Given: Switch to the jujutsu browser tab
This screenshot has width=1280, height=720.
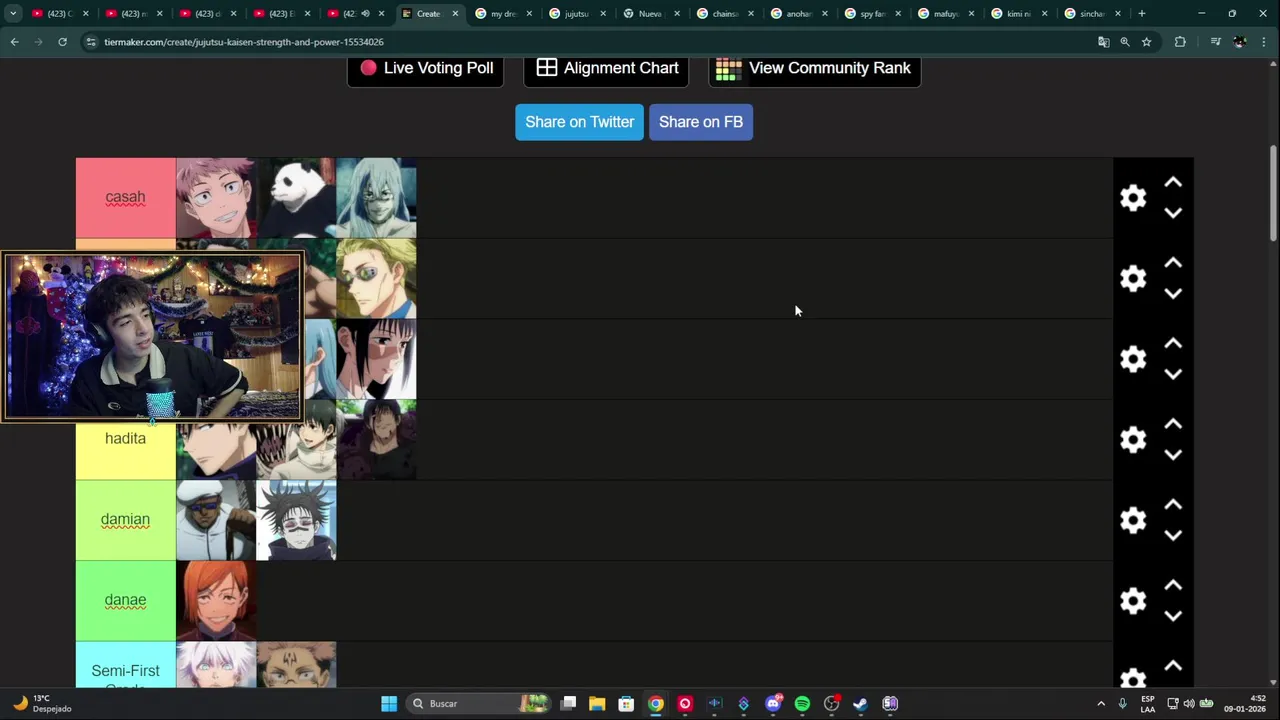Looking at the screenshot, I should tap(576, 14).
